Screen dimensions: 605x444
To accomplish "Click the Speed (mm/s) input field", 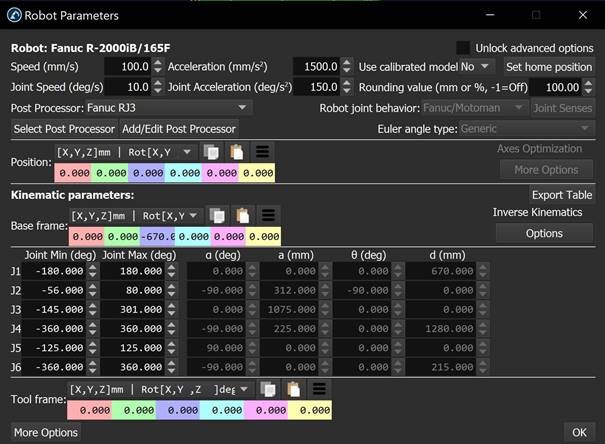I will (124, 67).
